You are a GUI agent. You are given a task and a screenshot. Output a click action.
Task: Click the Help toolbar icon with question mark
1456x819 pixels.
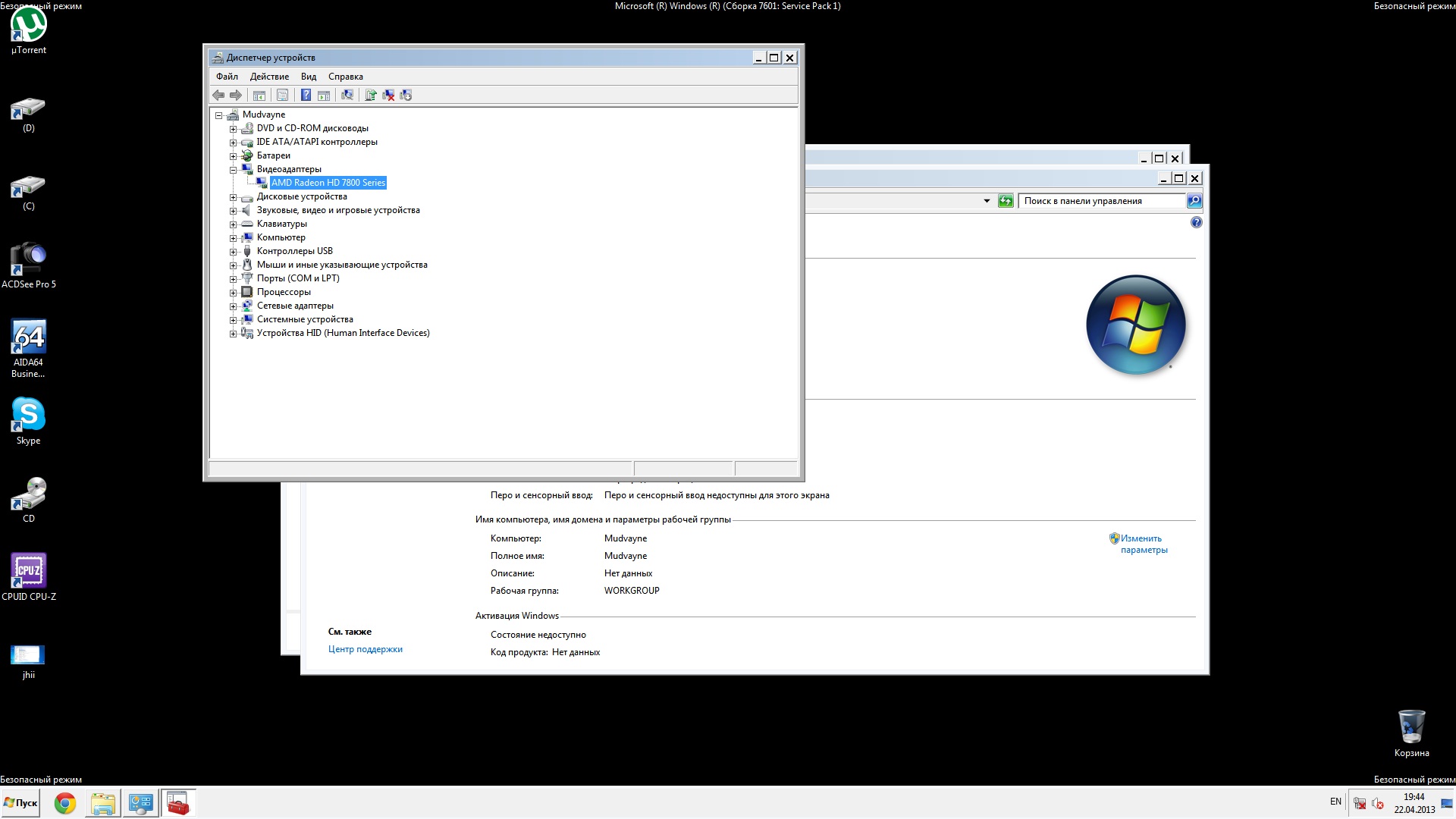[x=306, y=96]
